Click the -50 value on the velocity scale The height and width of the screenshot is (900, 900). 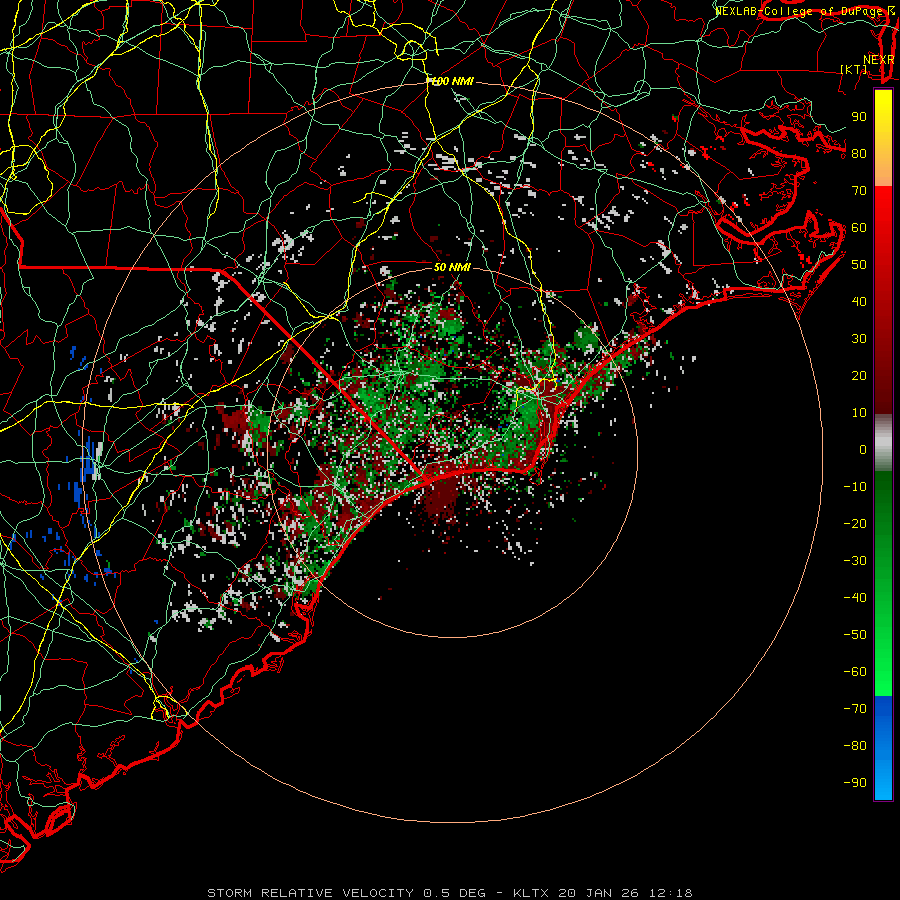(855, 635)
